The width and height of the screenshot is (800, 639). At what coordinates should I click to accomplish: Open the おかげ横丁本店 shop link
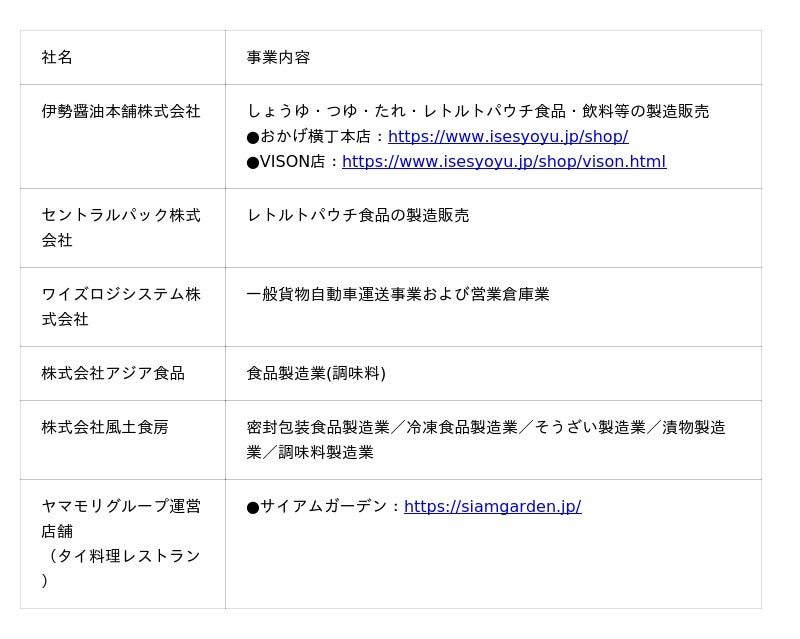[507, 137]
